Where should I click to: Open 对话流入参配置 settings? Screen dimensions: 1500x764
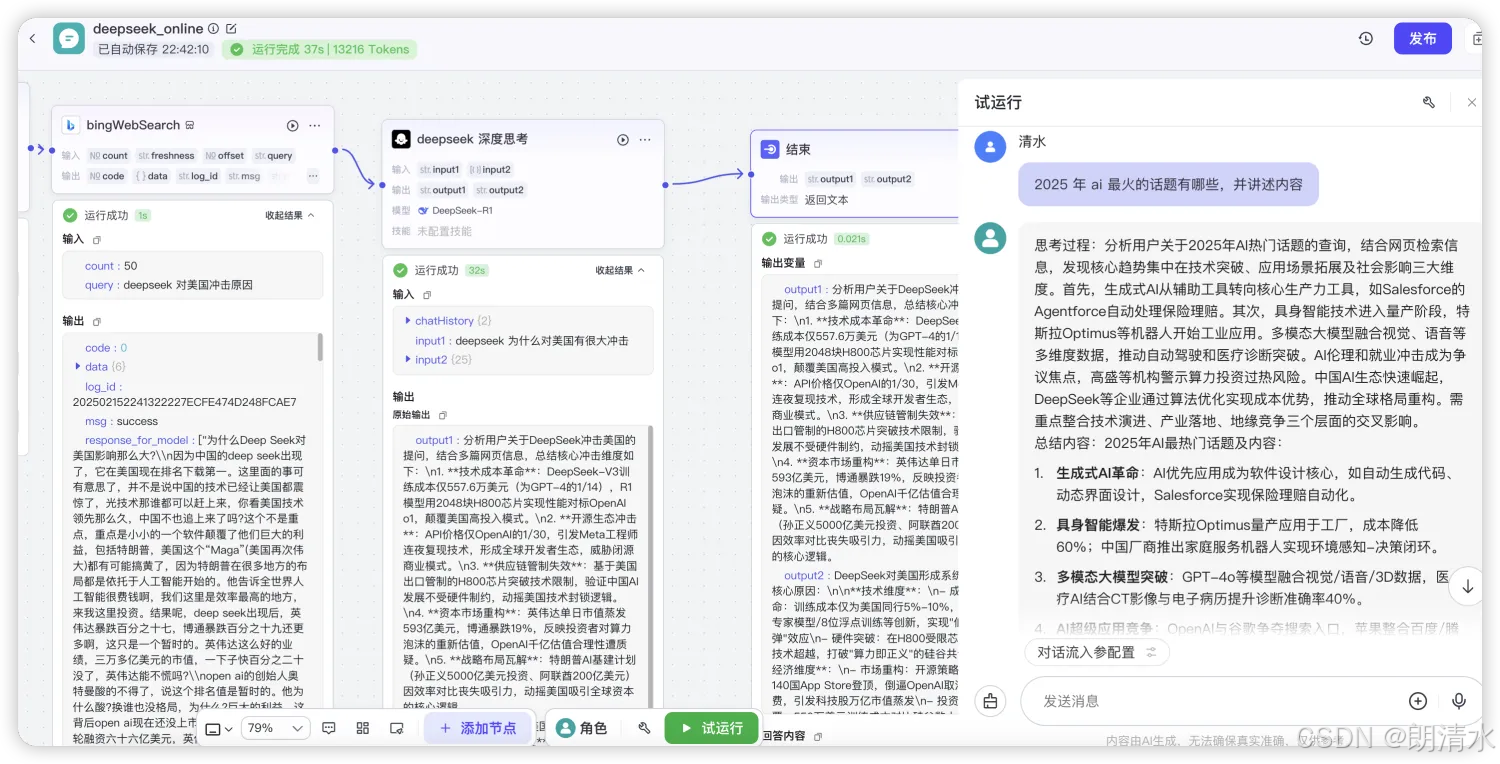(1096, 652)
